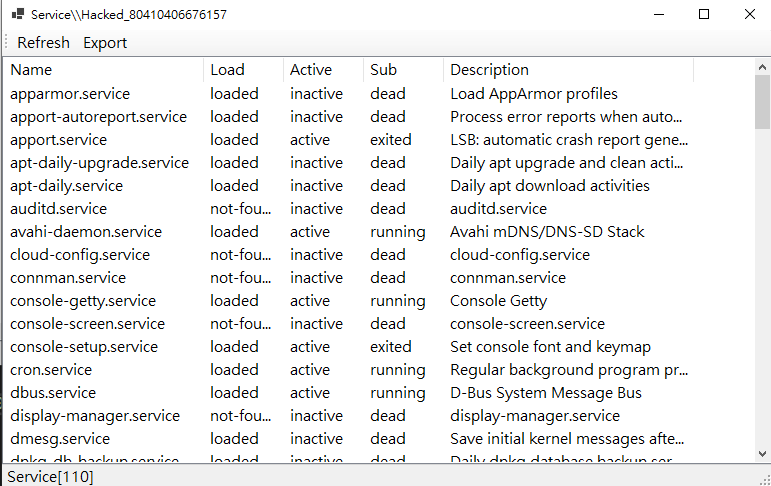Select the dmesg.service entry

tap(60, 439)
